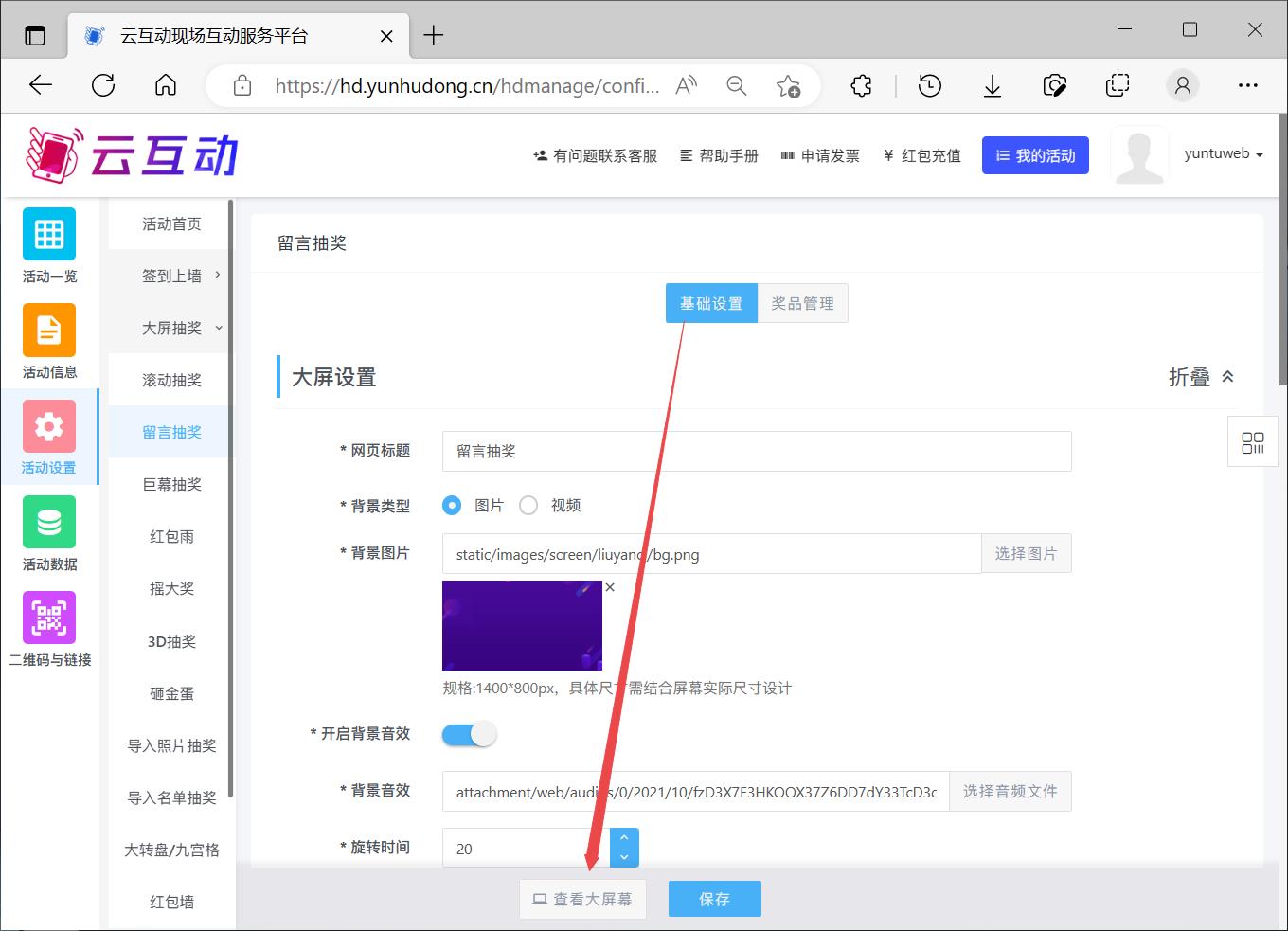1288x931 pixels.
Task: Open 砸金蛋 menu item
Action: 171,693
